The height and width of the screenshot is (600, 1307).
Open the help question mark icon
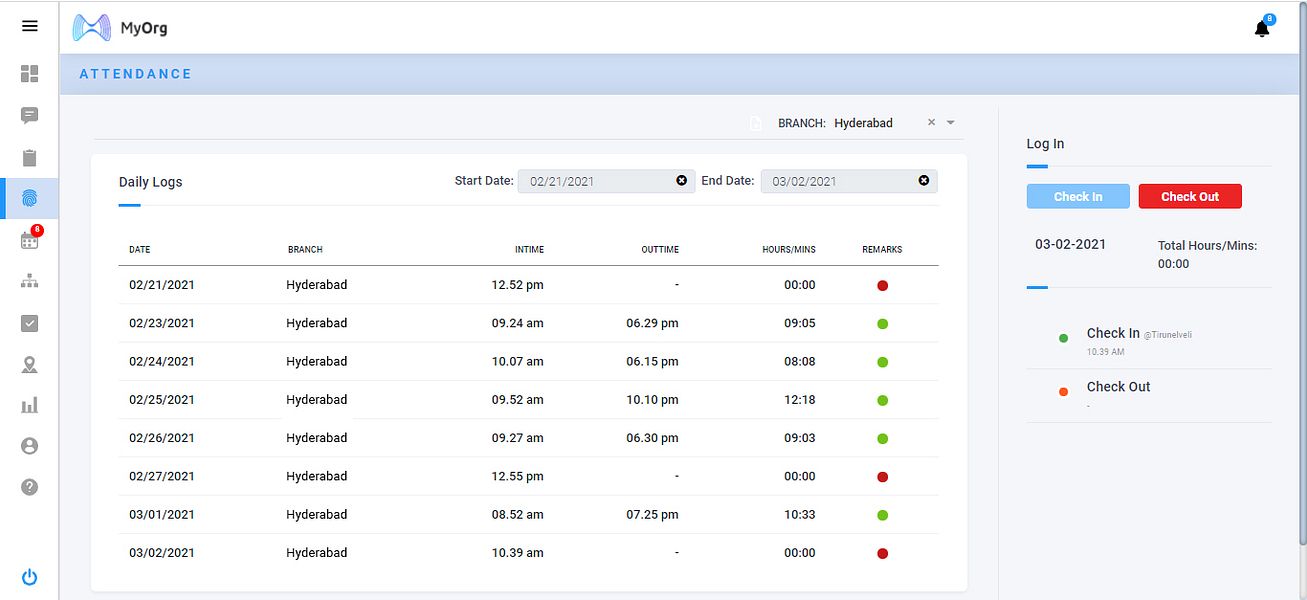coord(29,487)
